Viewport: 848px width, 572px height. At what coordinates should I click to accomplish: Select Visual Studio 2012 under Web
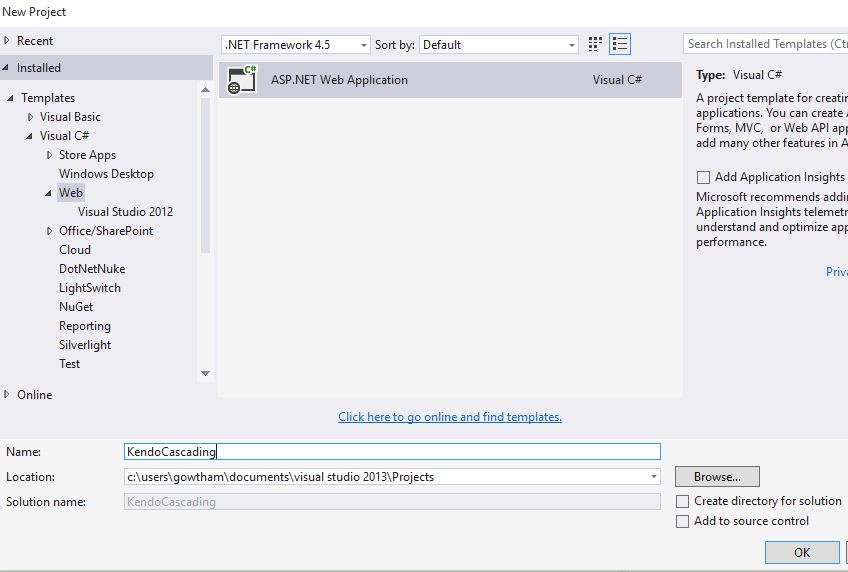click(x=125, y=212)
